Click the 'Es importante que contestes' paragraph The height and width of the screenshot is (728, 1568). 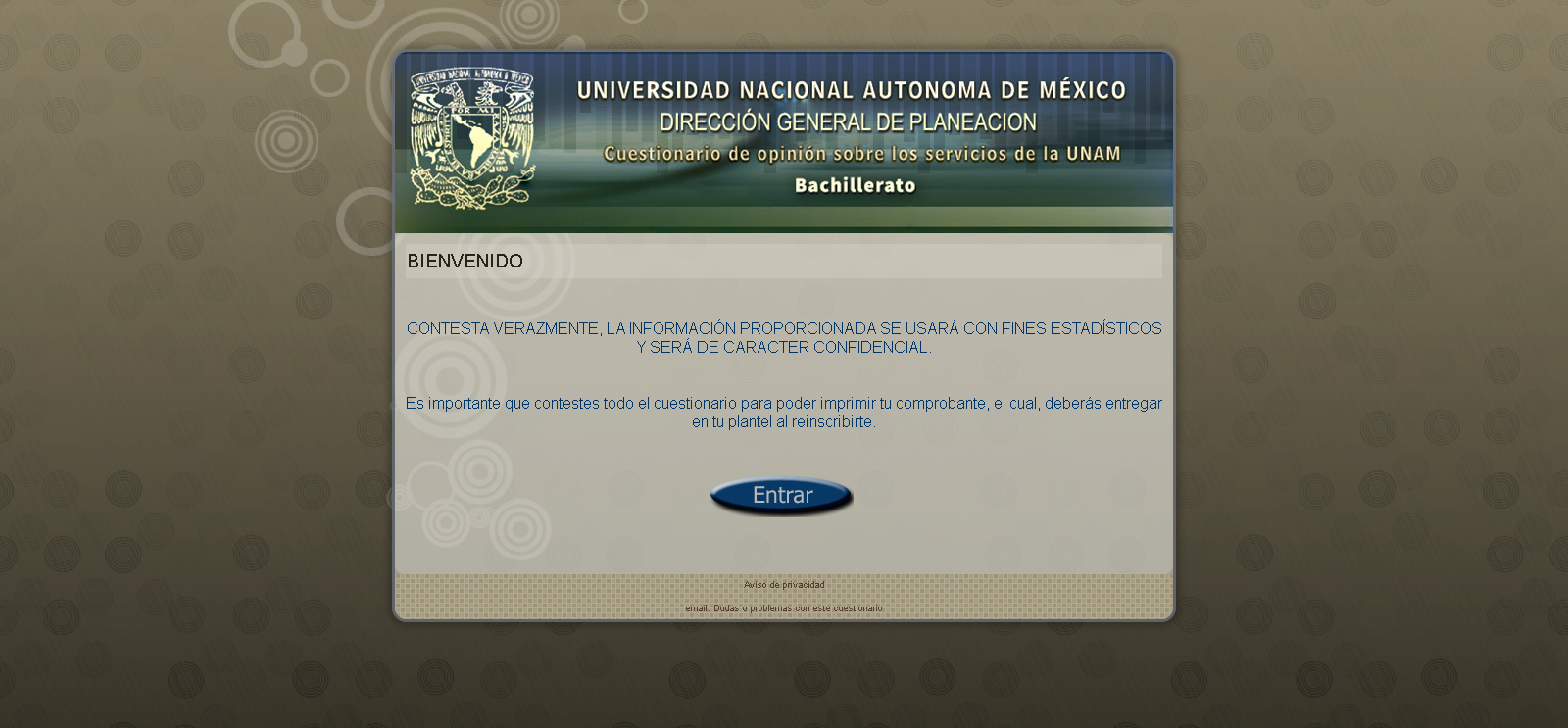click(783, 404)
